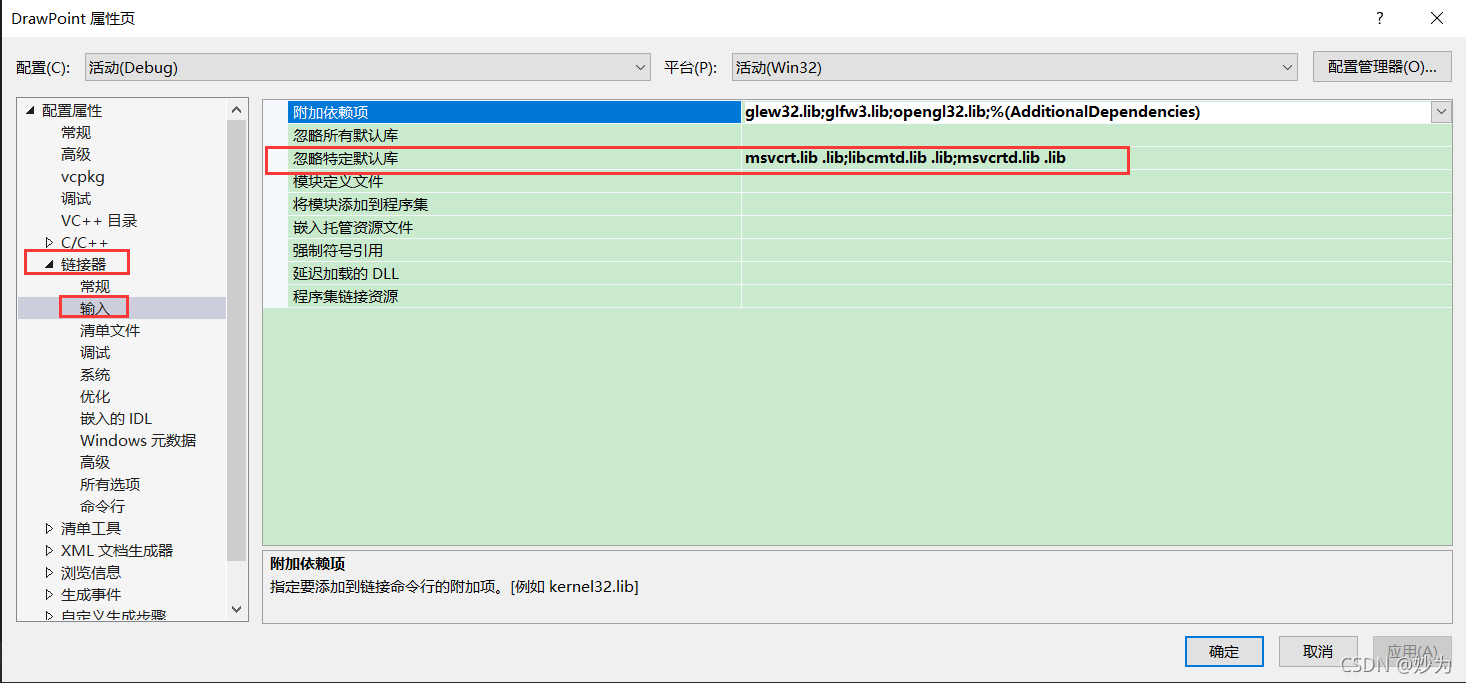Expand the C/C++ tree node
Image resolution: width=1466 pixels, height=683 pixels.
(x=50, y=243)
